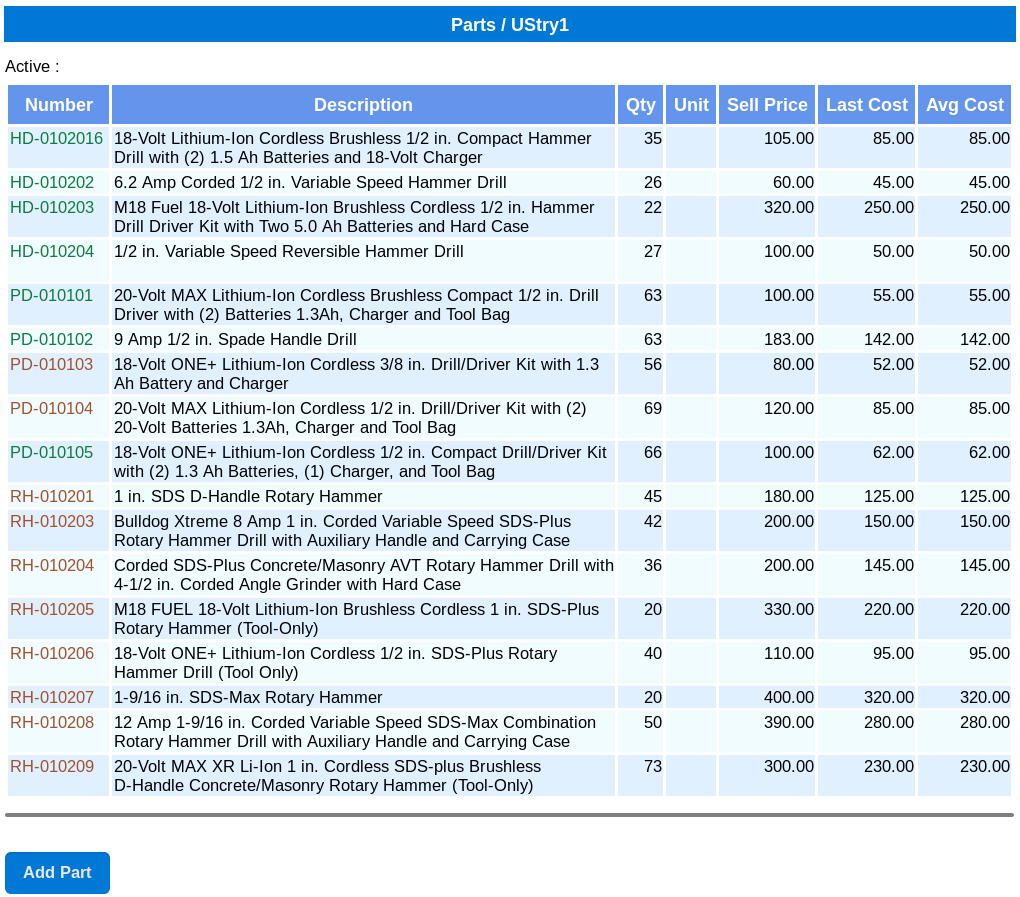Click last cost 250.00 for HD-010203
This screenshot has height=897, width=1020.
pos(889,208)
